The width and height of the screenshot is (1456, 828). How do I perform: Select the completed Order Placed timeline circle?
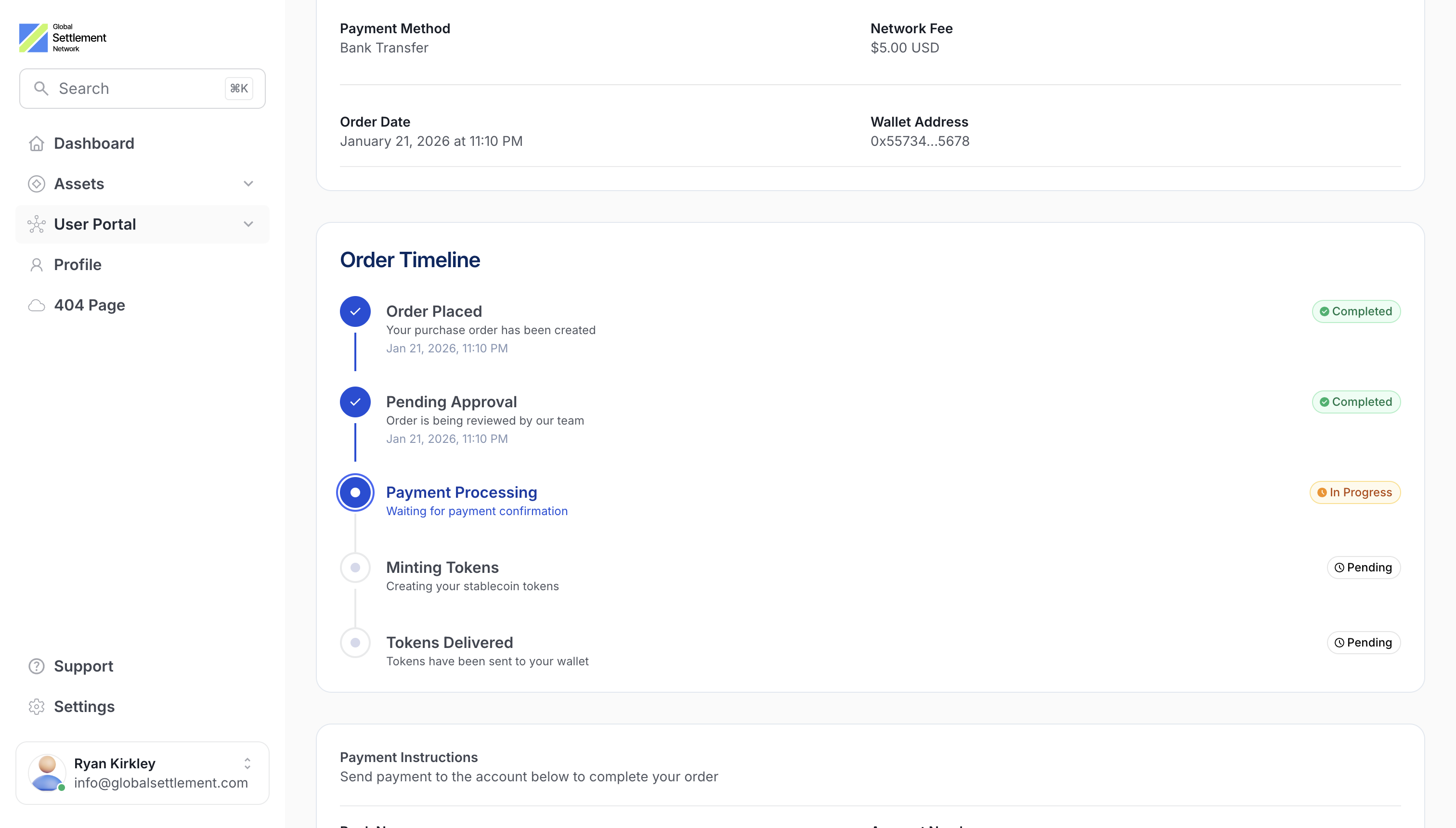(x=355, y=311)
